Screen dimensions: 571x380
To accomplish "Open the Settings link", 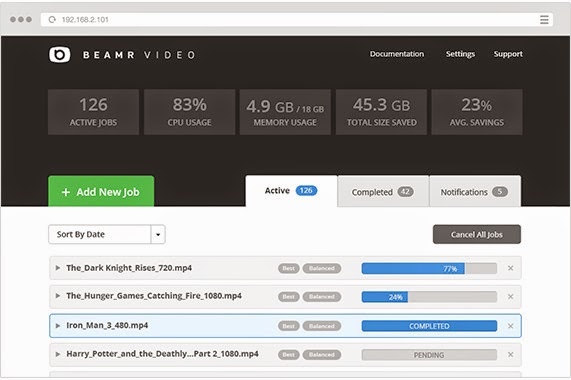I will coord(460,54).
